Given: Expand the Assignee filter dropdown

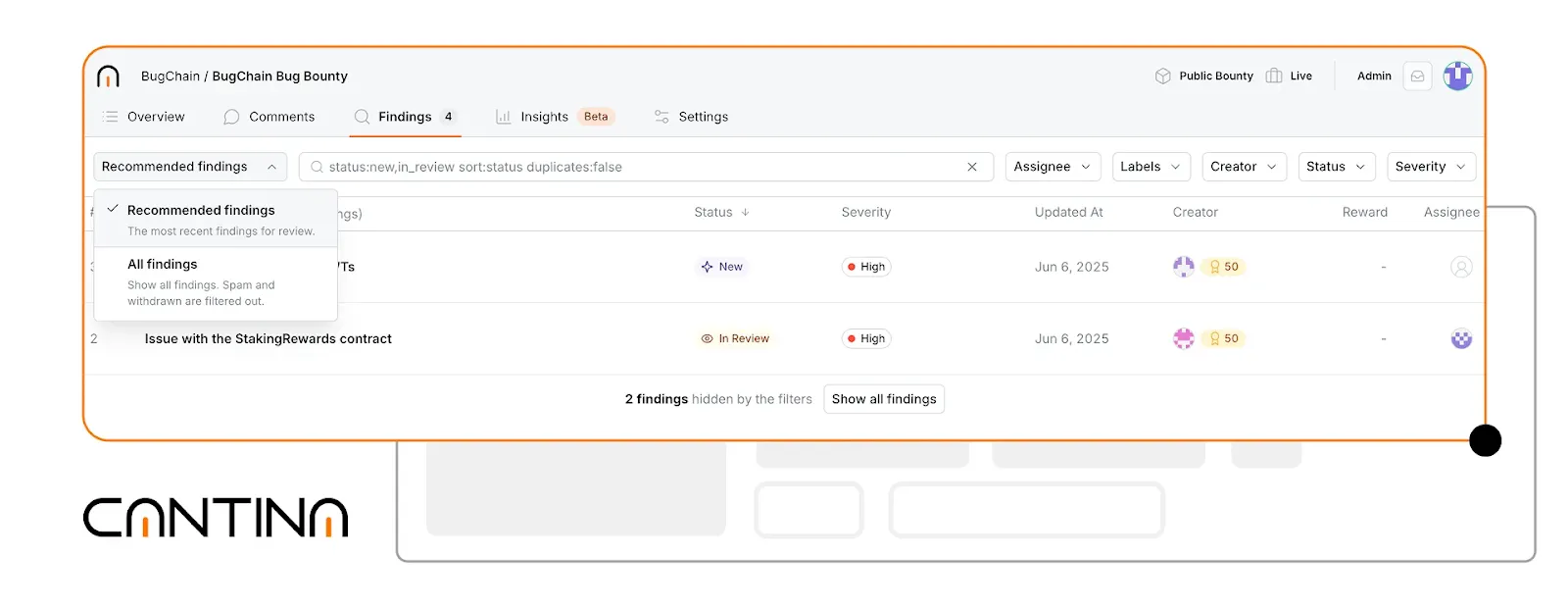Looking at the screenshot, I should click(x=1053, y=167).
